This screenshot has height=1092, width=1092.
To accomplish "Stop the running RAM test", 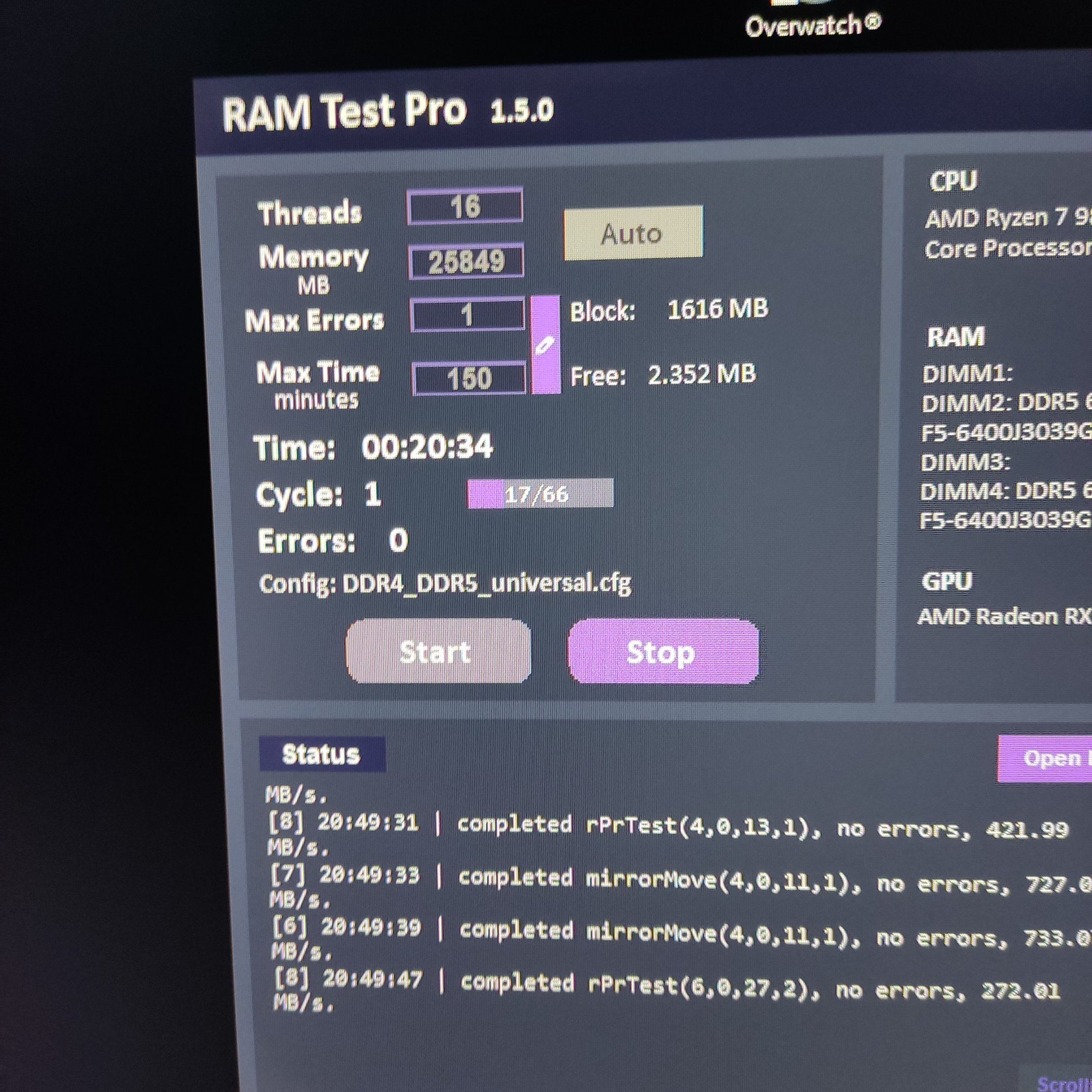I will coord(663,652).
